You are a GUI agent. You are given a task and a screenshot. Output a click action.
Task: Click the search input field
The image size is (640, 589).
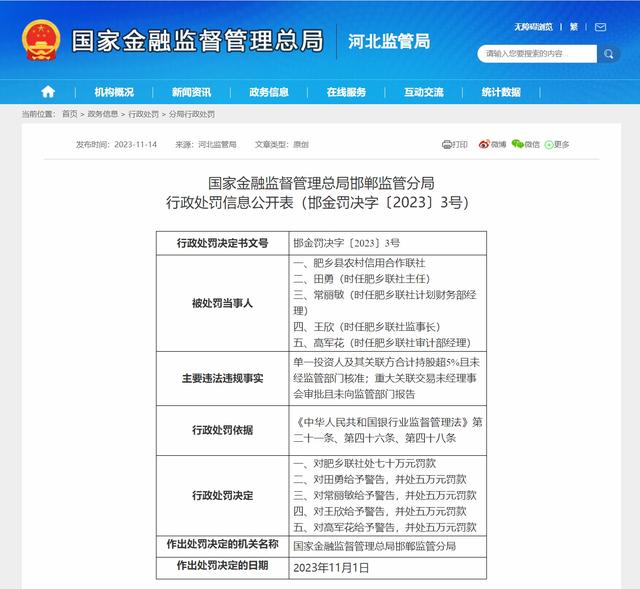[x=537, y=54]
